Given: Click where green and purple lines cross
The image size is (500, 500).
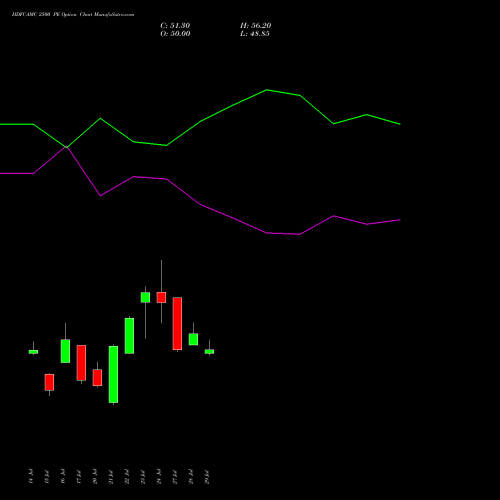Looking at the screenshot, I should coord(67,147).
